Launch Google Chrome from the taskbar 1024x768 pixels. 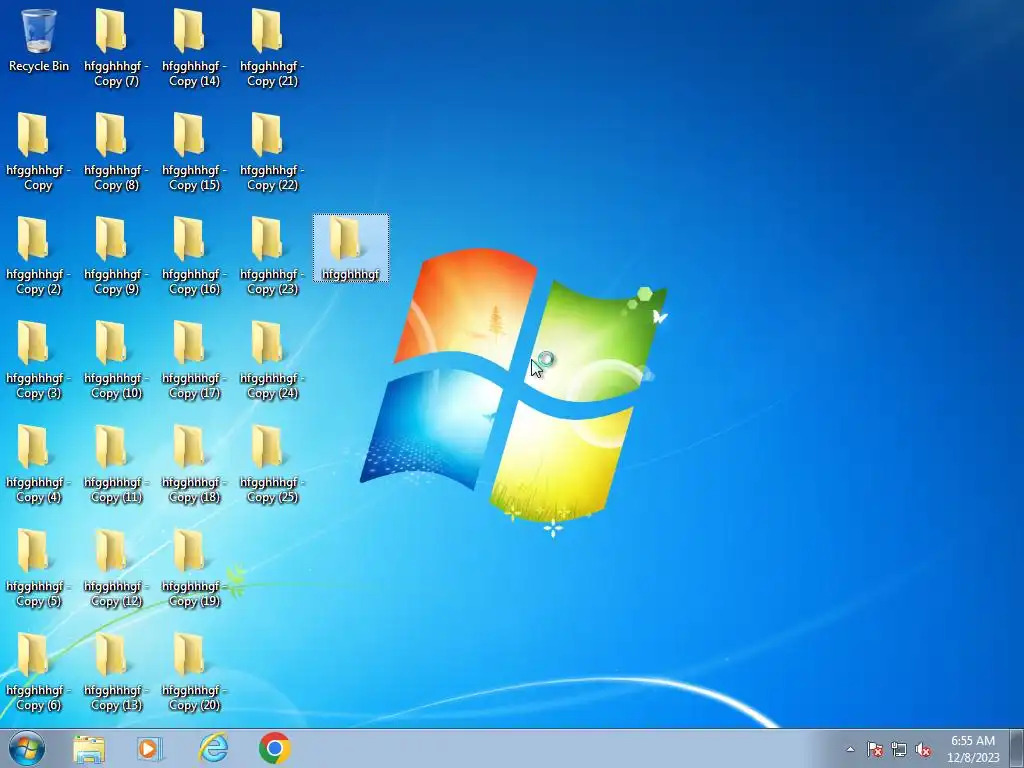click(x=275, y=748)
